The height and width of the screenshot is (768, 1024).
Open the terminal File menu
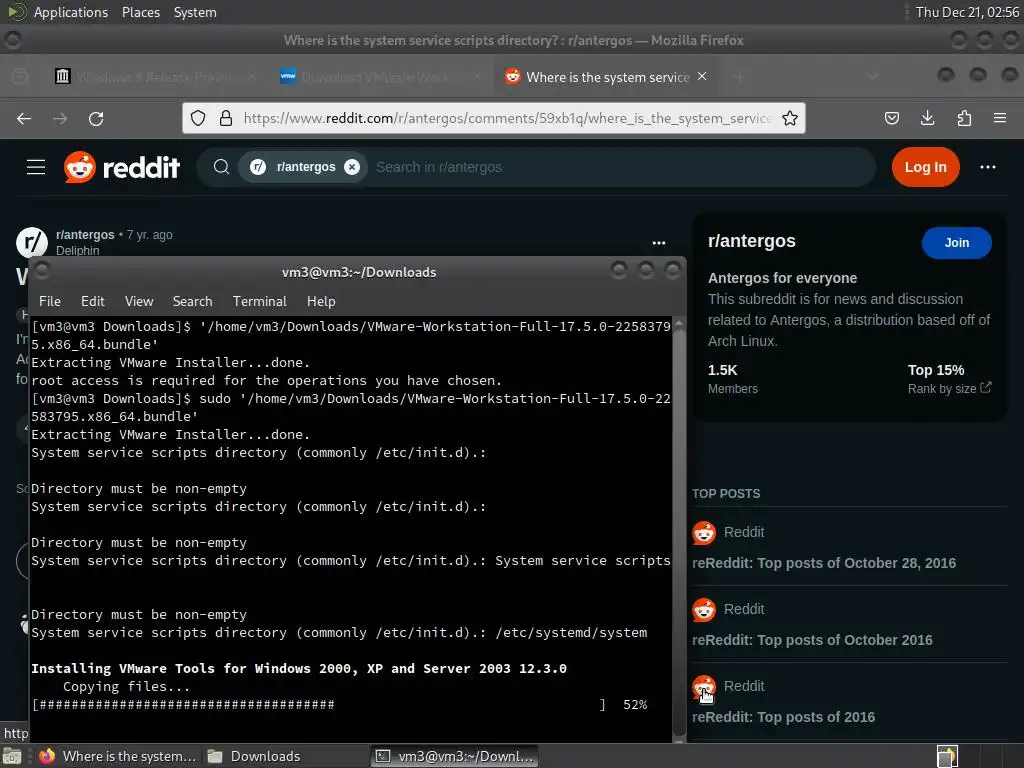click(50, 301)
